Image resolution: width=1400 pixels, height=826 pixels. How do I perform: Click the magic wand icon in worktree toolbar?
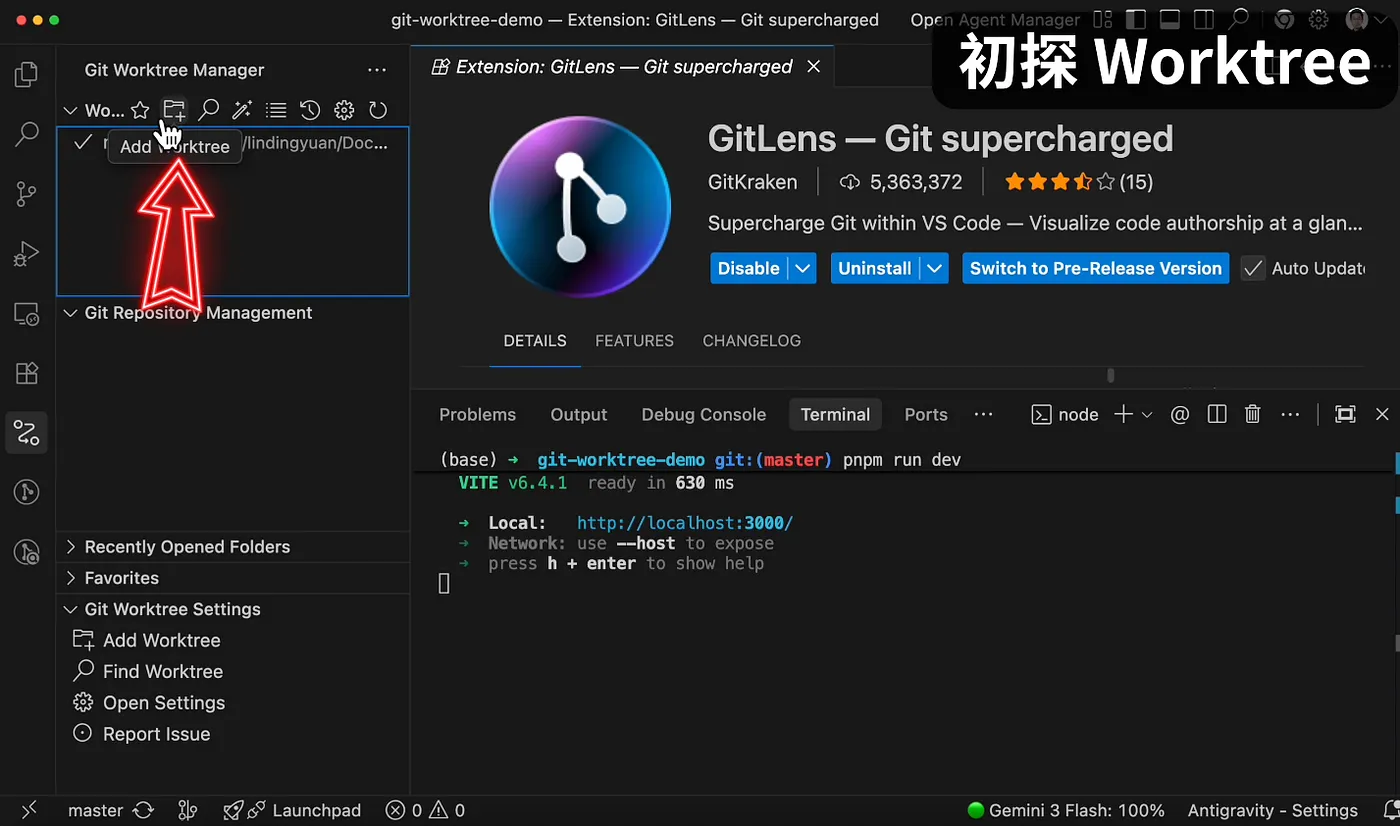click(242, 110)
